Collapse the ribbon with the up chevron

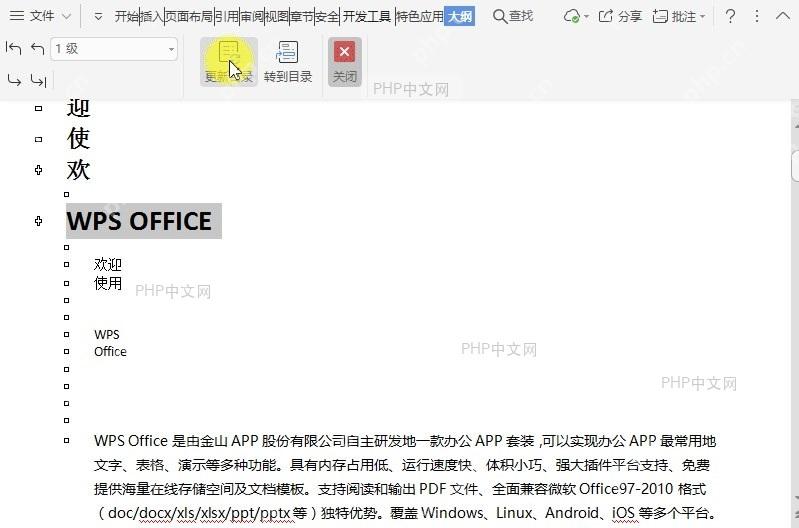coord(783,16)
